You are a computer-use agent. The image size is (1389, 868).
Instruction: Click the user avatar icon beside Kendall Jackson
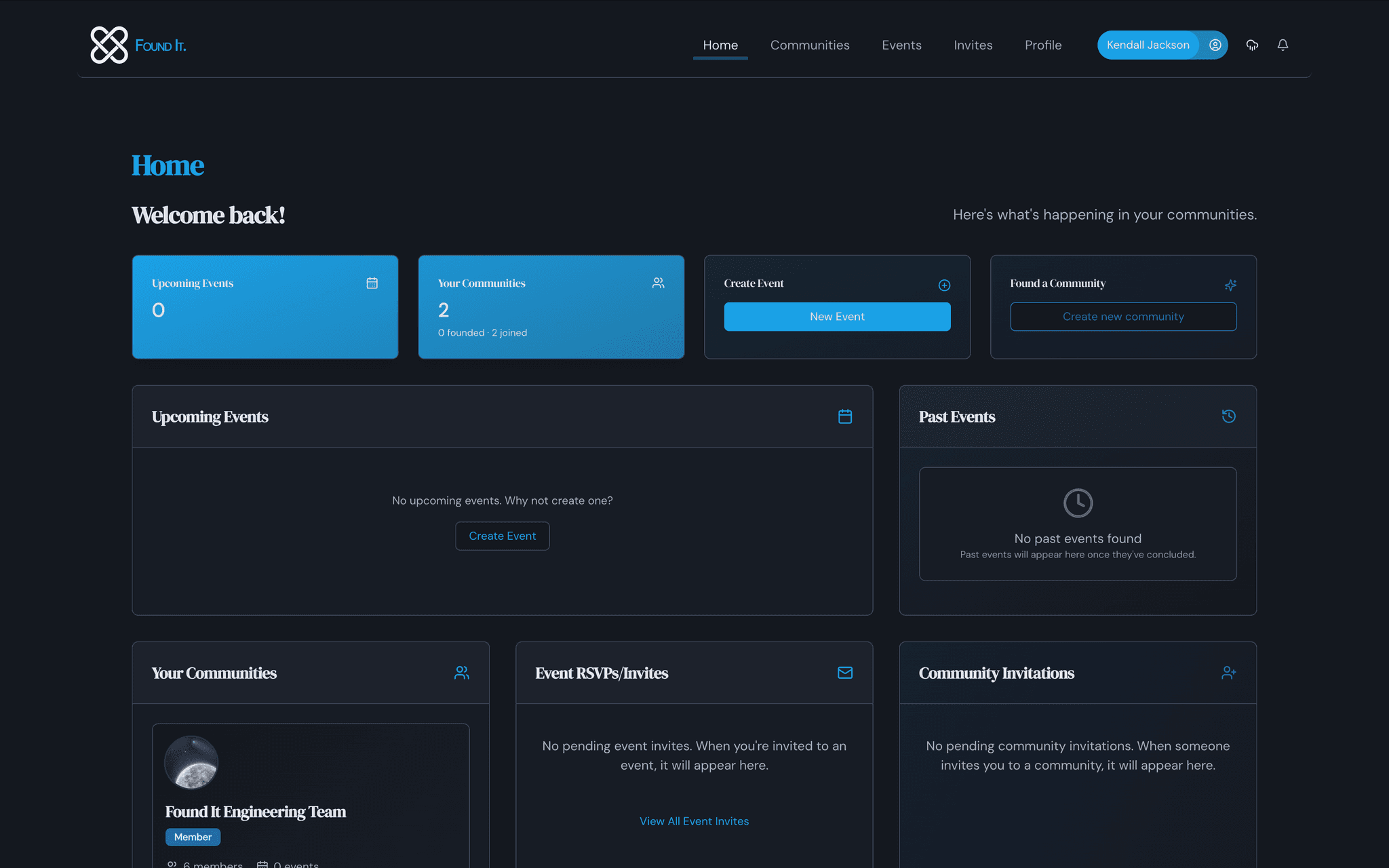click(x=1215, y=45)
